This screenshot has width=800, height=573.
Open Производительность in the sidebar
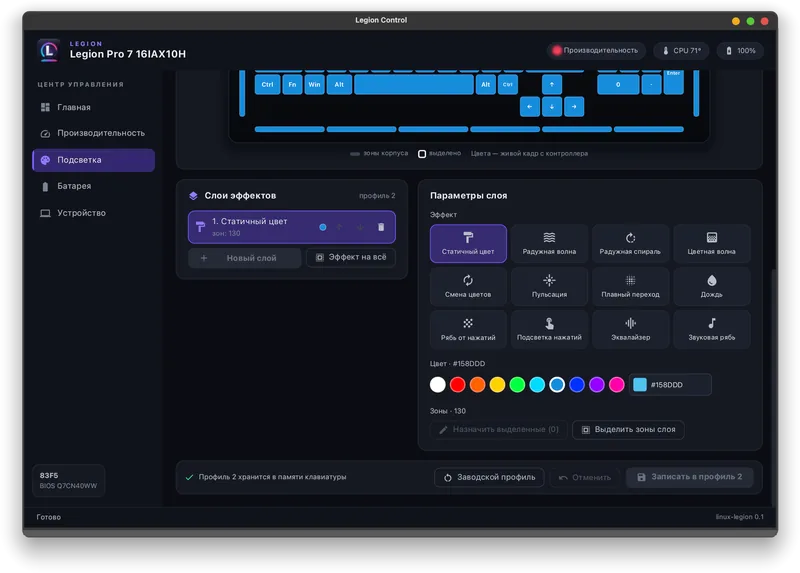pyautogui.click(x=93, y=133)
